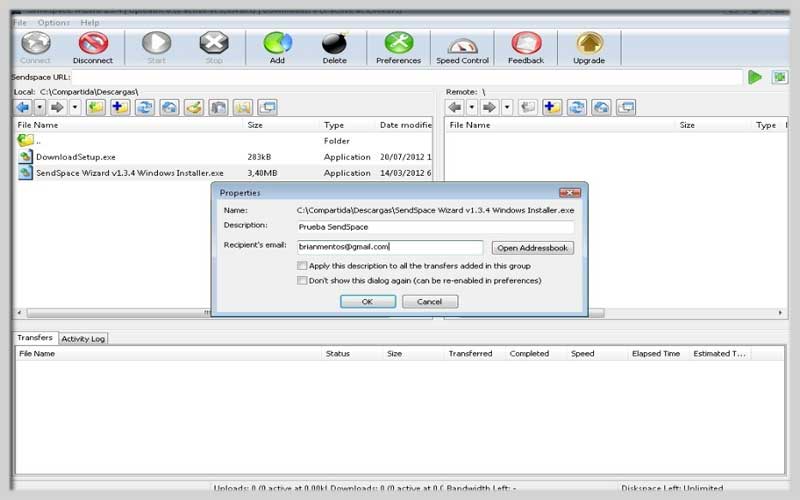Image resolution: width=800 pixels, height=500 pixels.
Task: Switch to the Transfers tab
Action: click(x=35, y=338)
